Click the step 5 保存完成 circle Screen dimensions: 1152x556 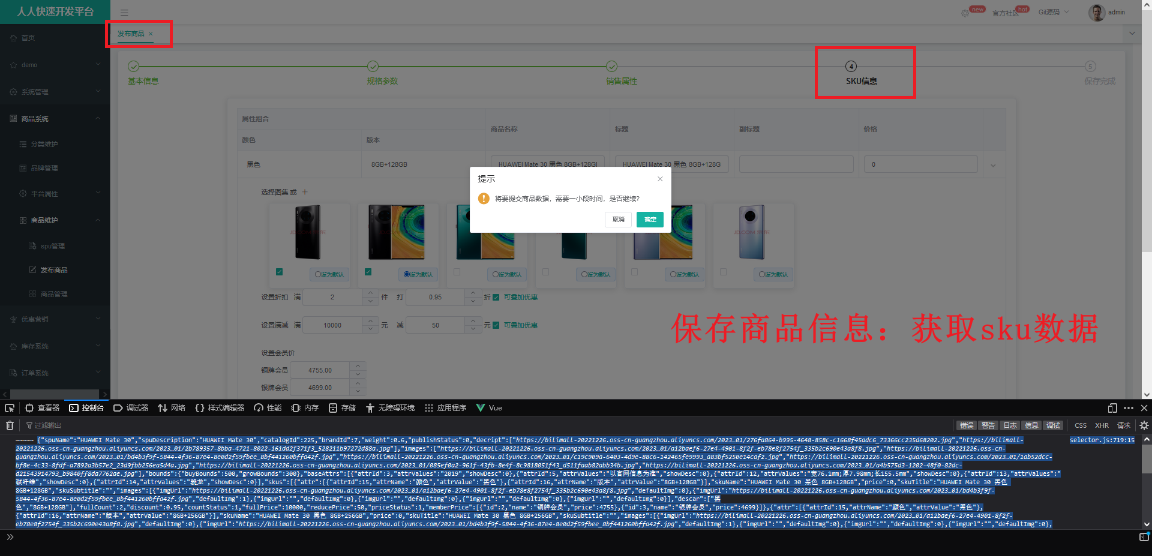click(x=1090, y=66)
